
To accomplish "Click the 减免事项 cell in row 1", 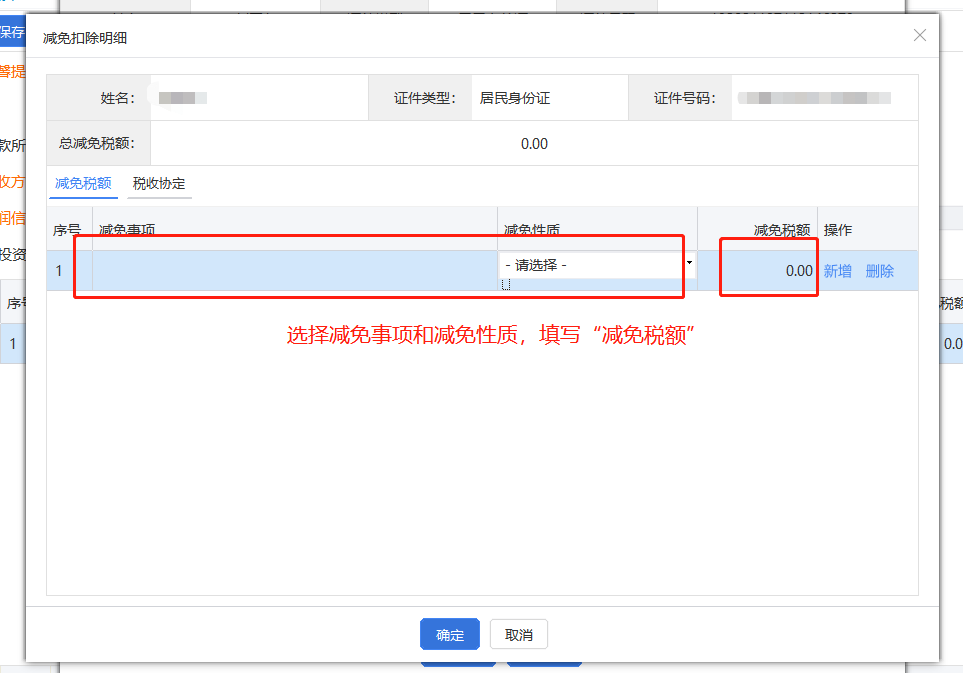I will tap(295, 270).
